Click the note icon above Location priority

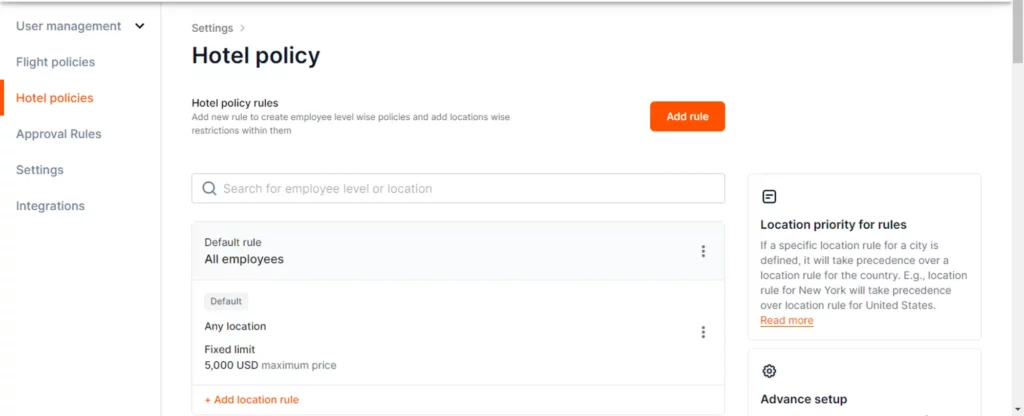[x=769, y=197]
